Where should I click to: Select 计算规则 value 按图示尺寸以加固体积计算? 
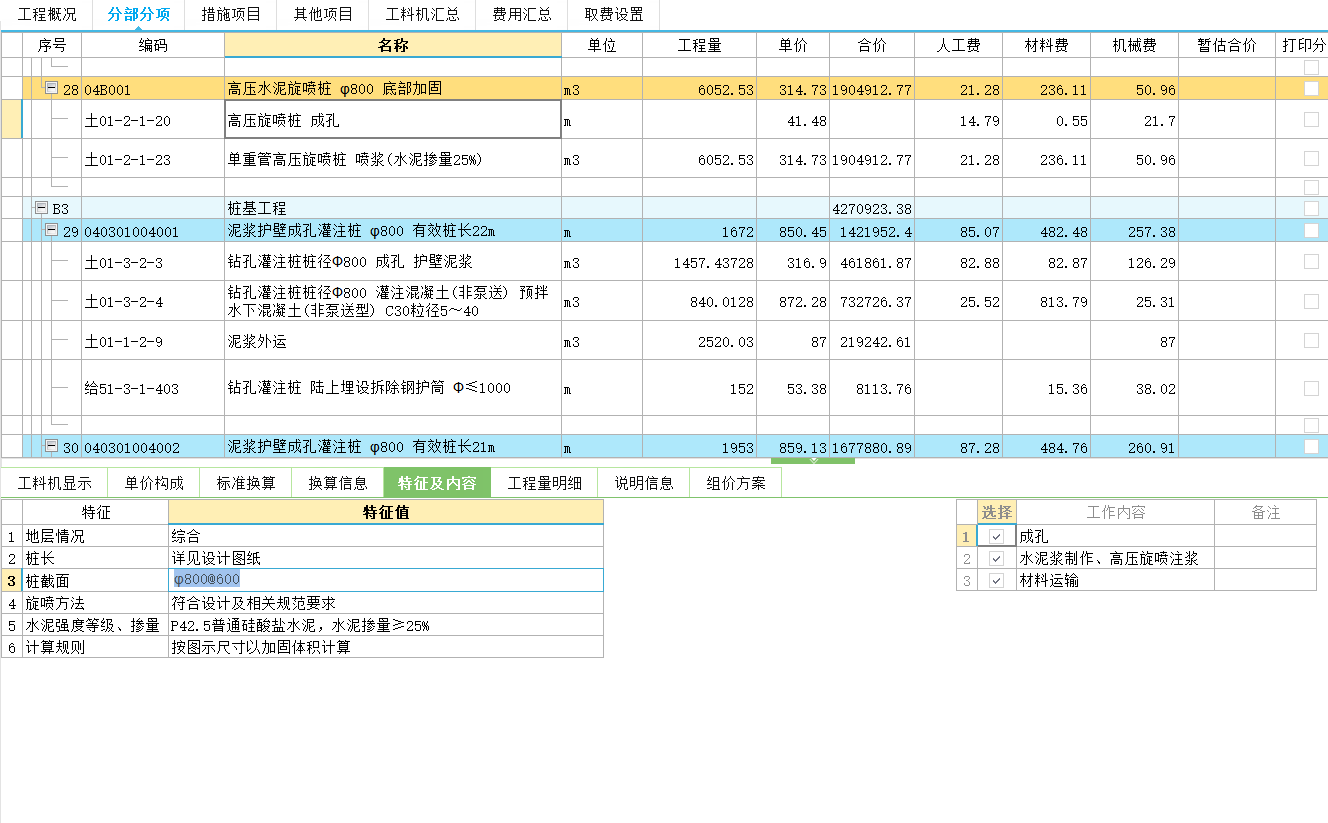click(x=386, y=647)
